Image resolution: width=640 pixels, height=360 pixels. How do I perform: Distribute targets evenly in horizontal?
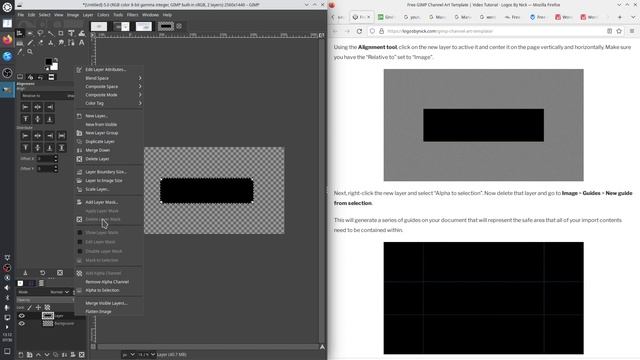62,136
